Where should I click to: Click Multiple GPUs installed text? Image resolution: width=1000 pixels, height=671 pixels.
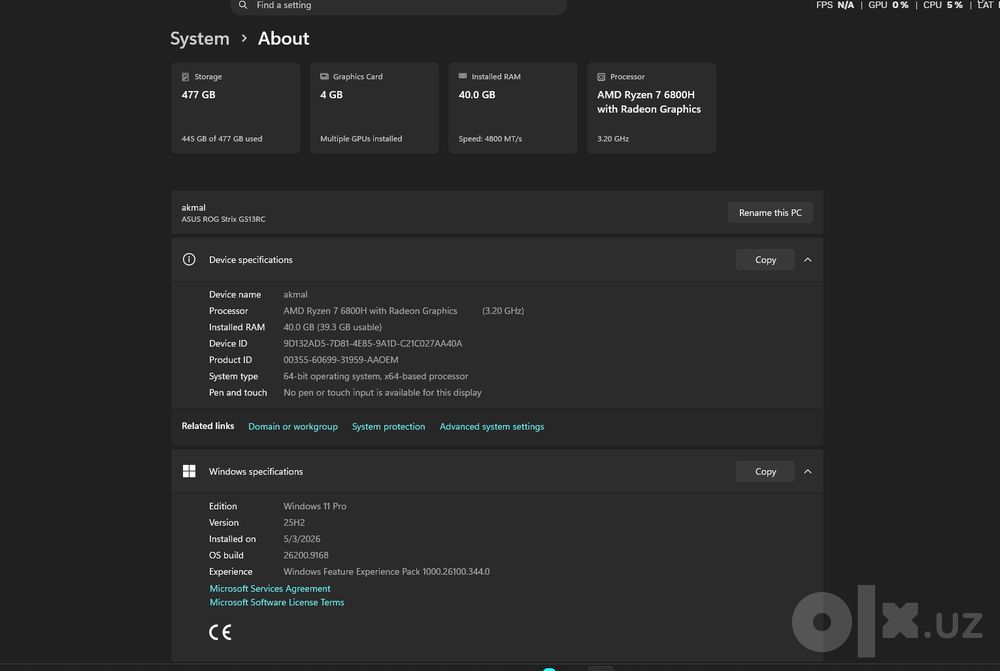point(361,138)
